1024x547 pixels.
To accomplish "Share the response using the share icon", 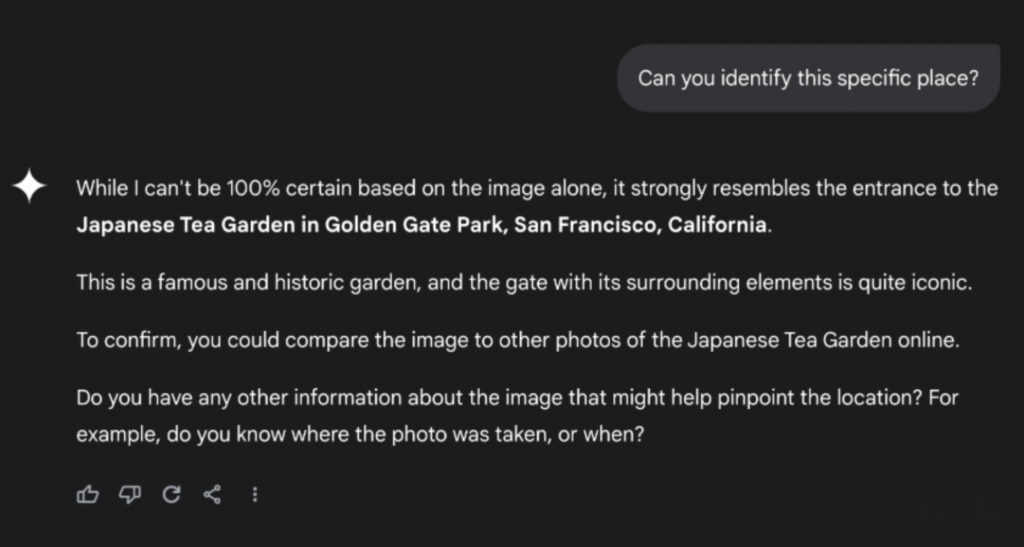I will pos(212,494).
